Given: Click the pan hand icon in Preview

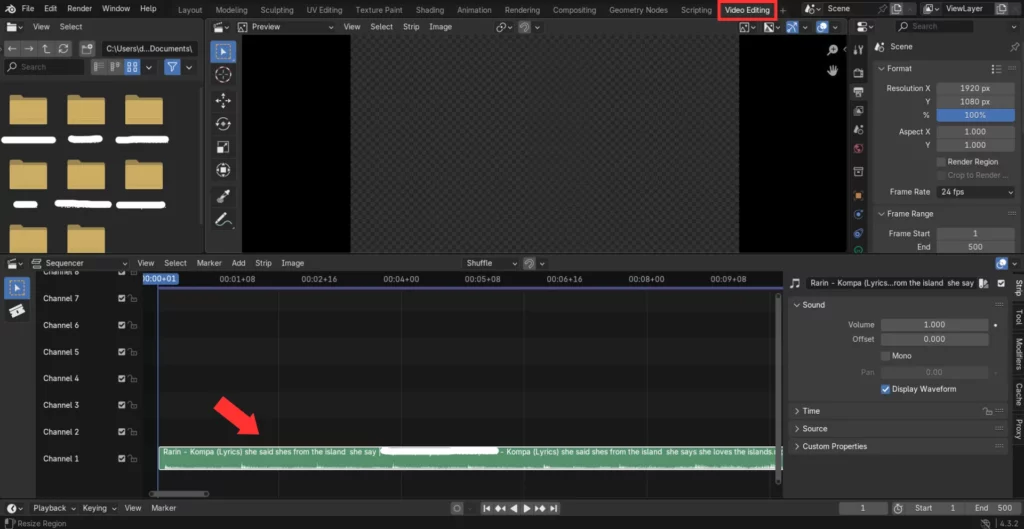Looking at the screenshot, I should pyautogui.click(x=833, y=70).
